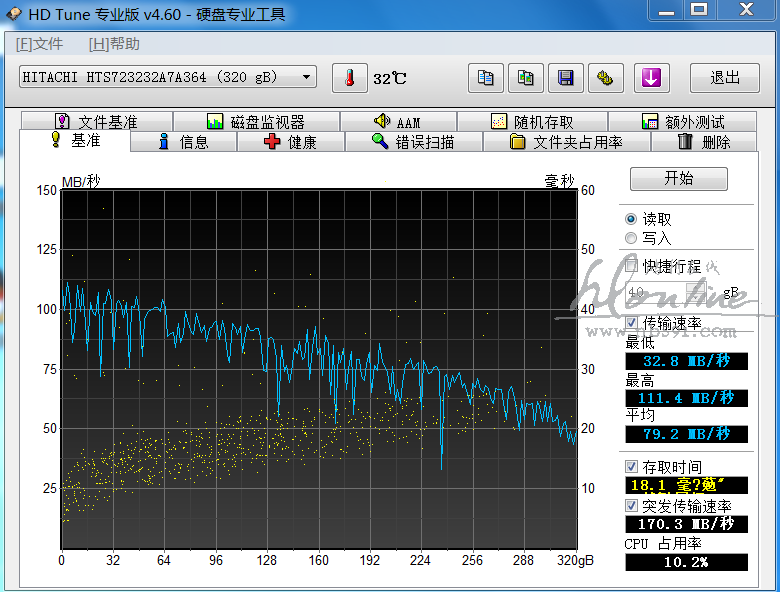780x592 pixels.
Task: Uncheck the 传输速率 transfer rate checkbox
Action: [x=631, y=323]
